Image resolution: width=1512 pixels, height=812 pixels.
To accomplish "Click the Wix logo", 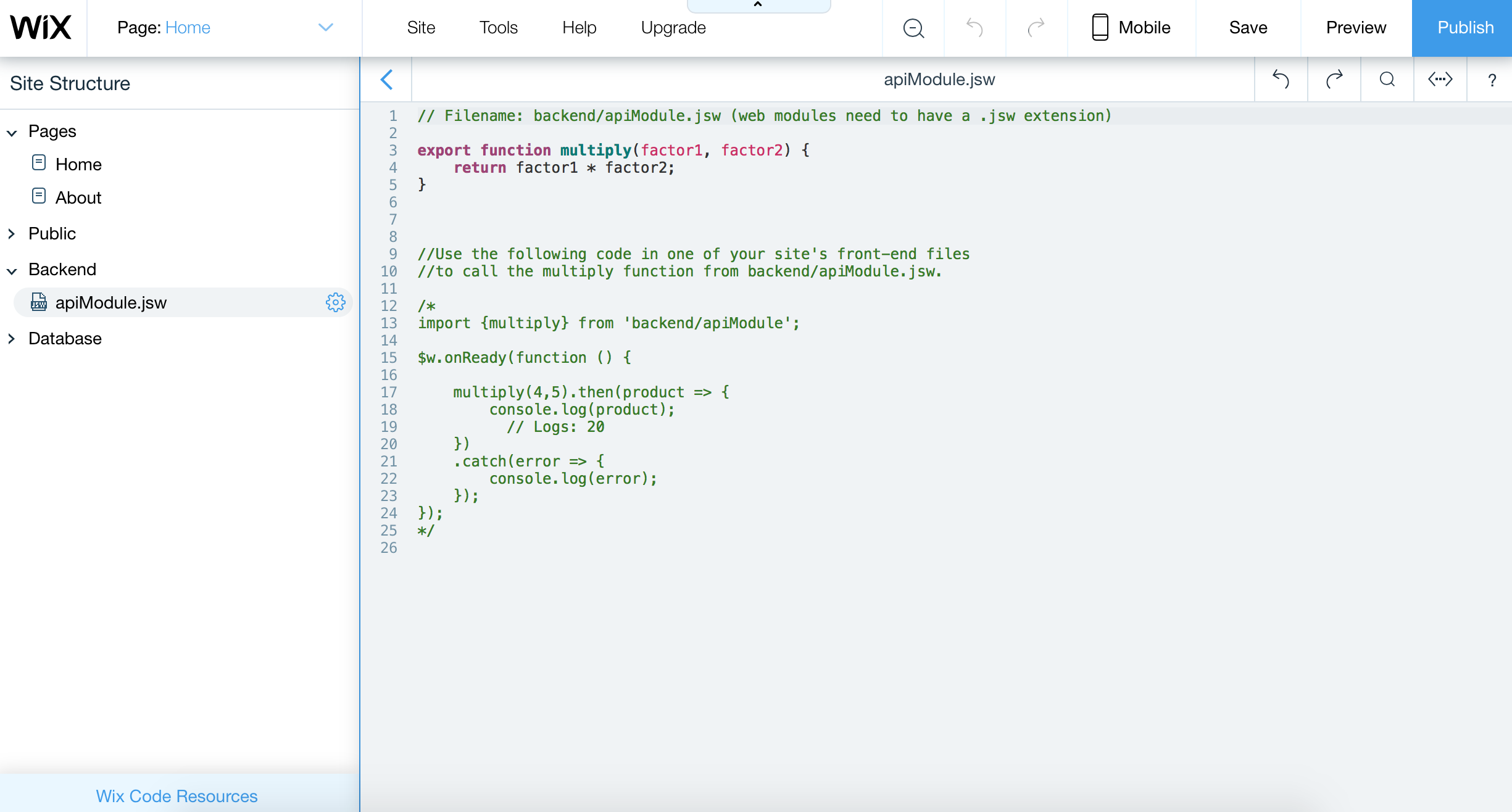I will click(41, 28).
